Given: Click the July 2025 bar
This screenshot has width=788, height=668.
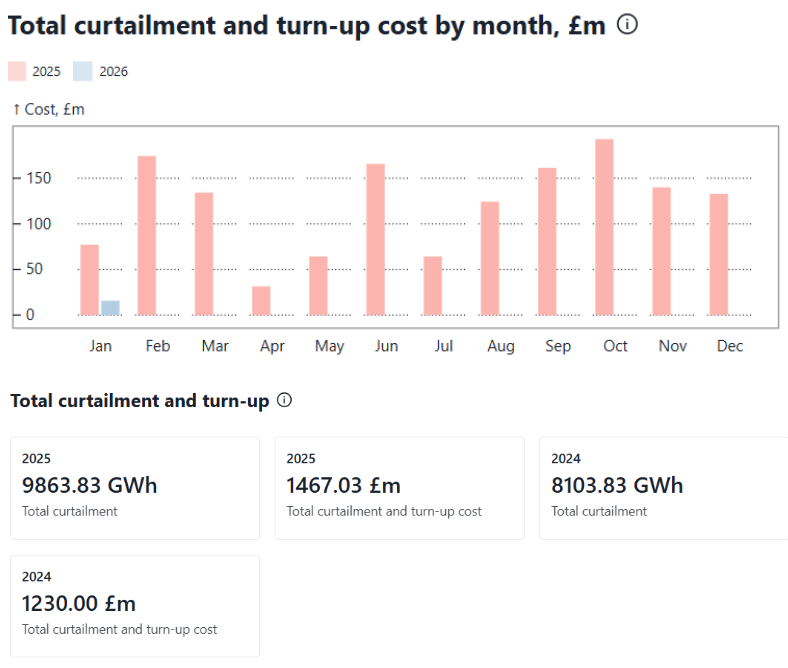Looking at the screenshot, I should click(x=432, y=285).
